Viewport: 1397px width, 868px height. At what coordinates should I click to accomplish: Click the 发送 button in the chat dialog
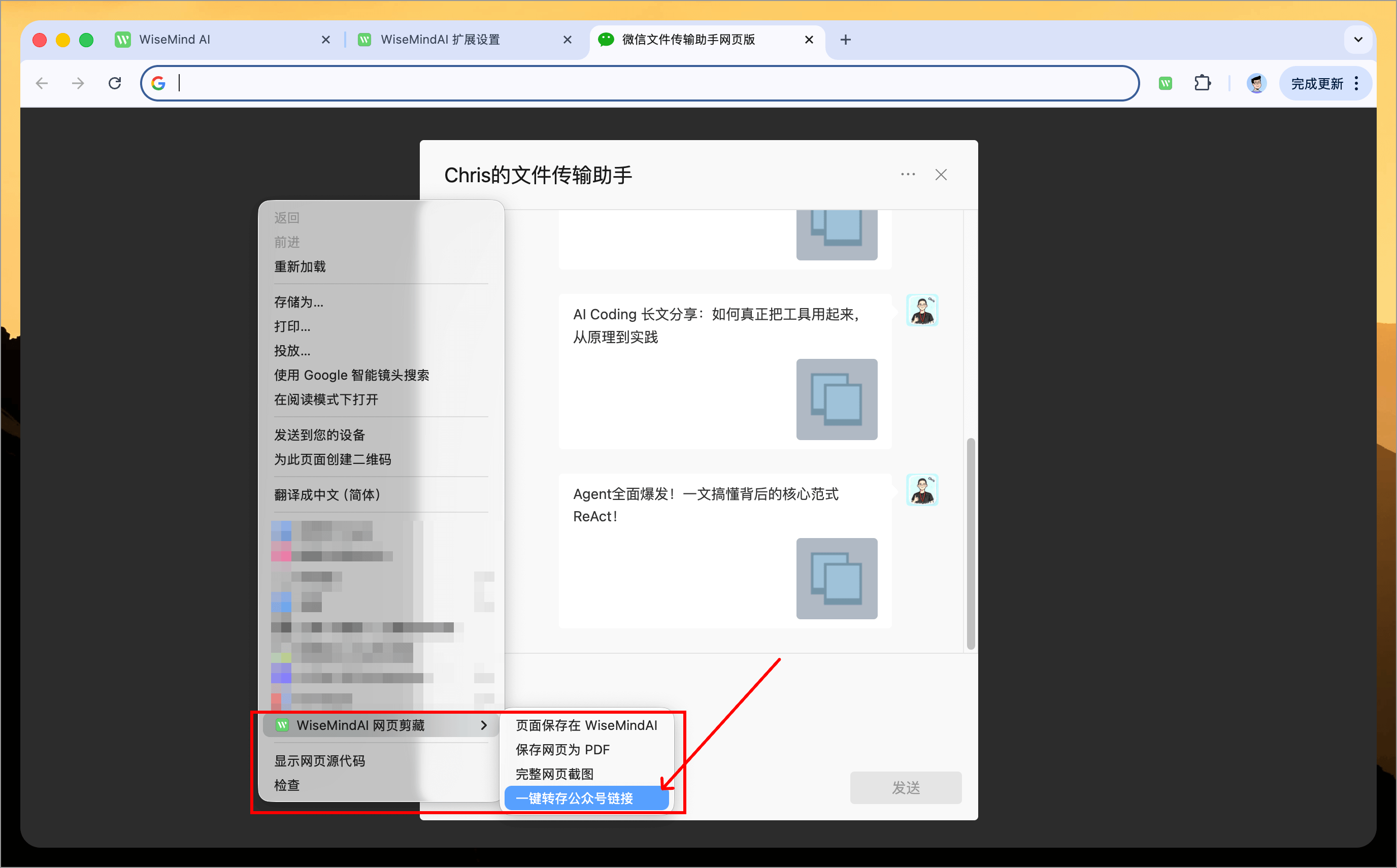click(905, 788)
